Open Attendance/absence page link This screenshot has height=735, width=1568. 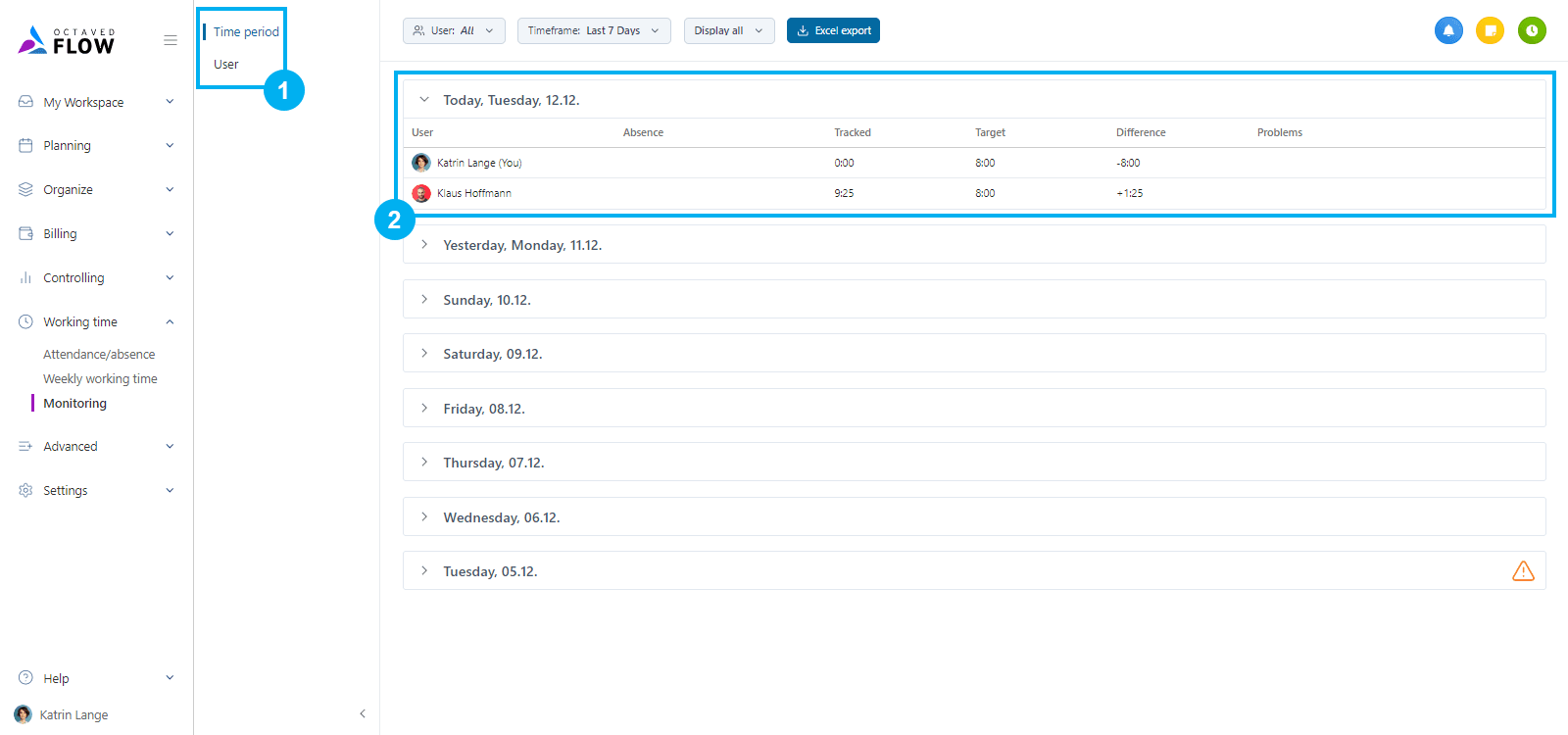point(99,355)
